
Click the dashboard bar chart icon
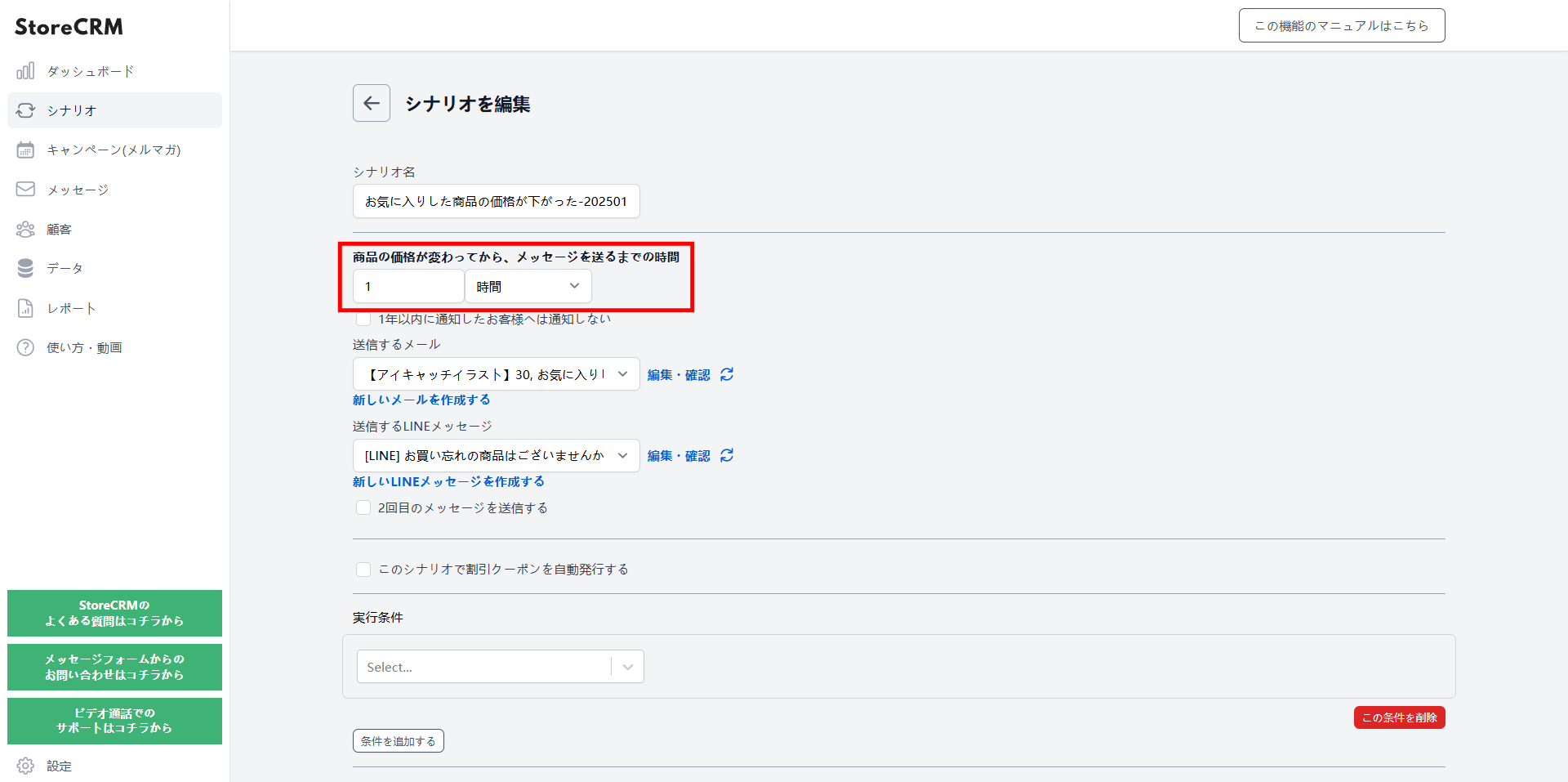25,71
